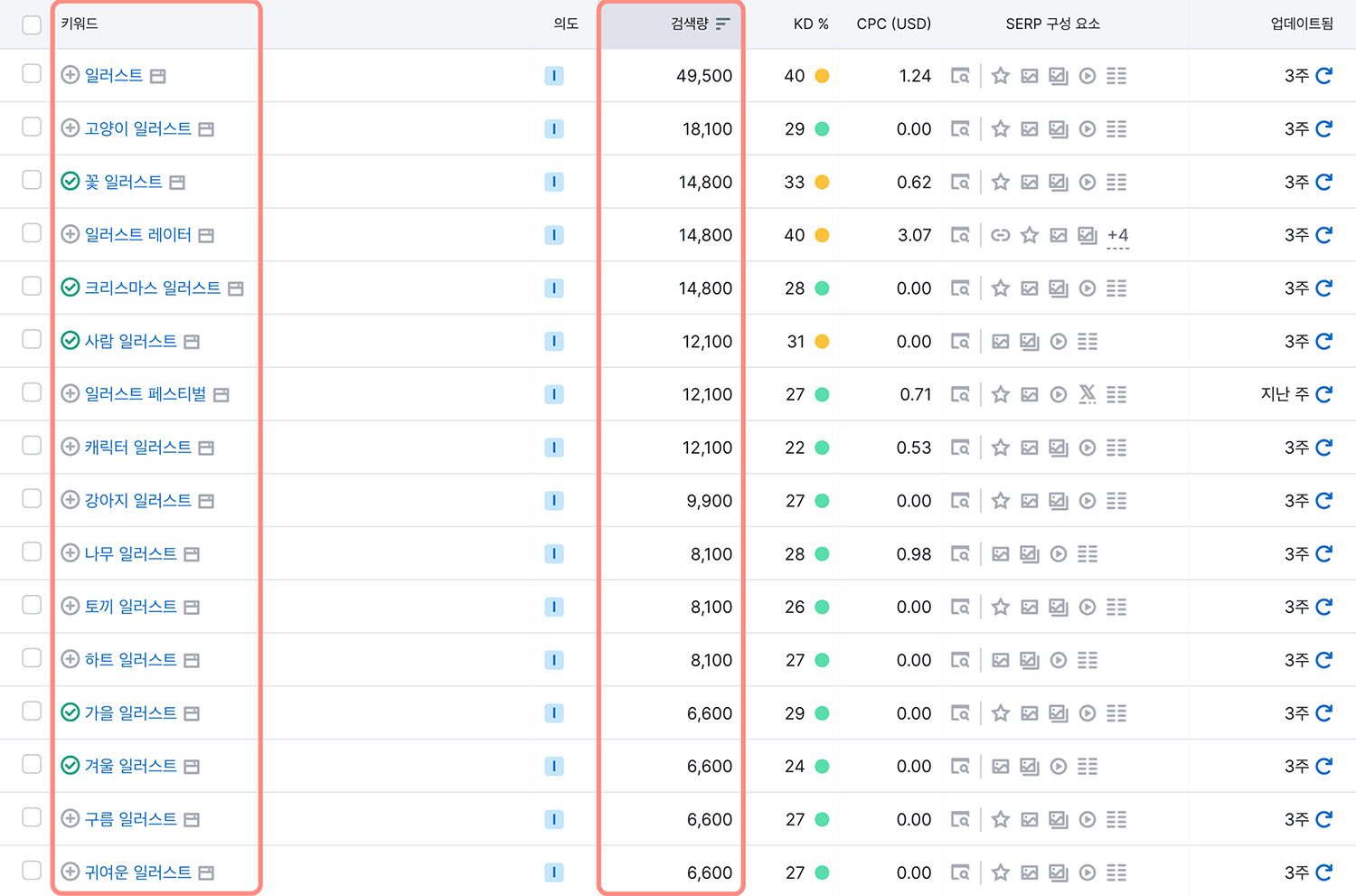Select the checkbox for 꽃 일러스트 row
Screen dimensions: 1356x896
click(32, 180)
